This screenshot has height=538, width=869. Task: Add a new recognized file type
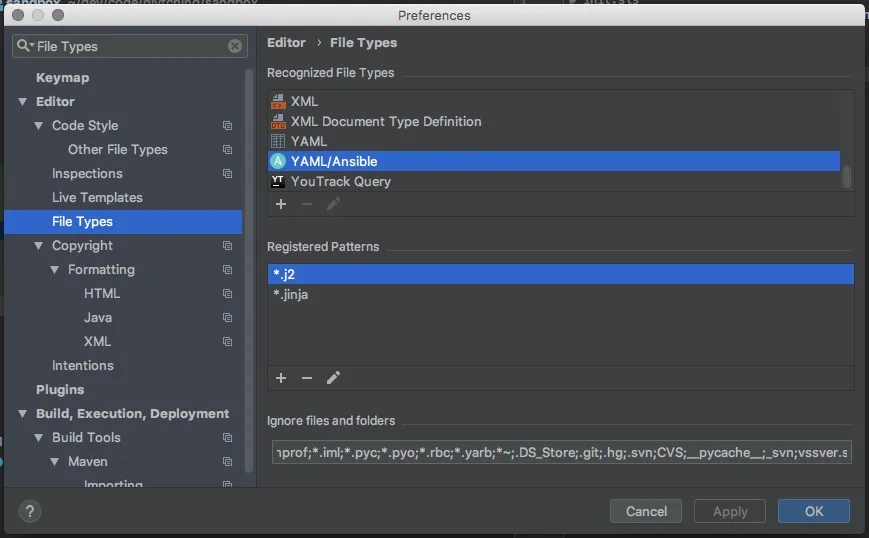pos(281,204)
